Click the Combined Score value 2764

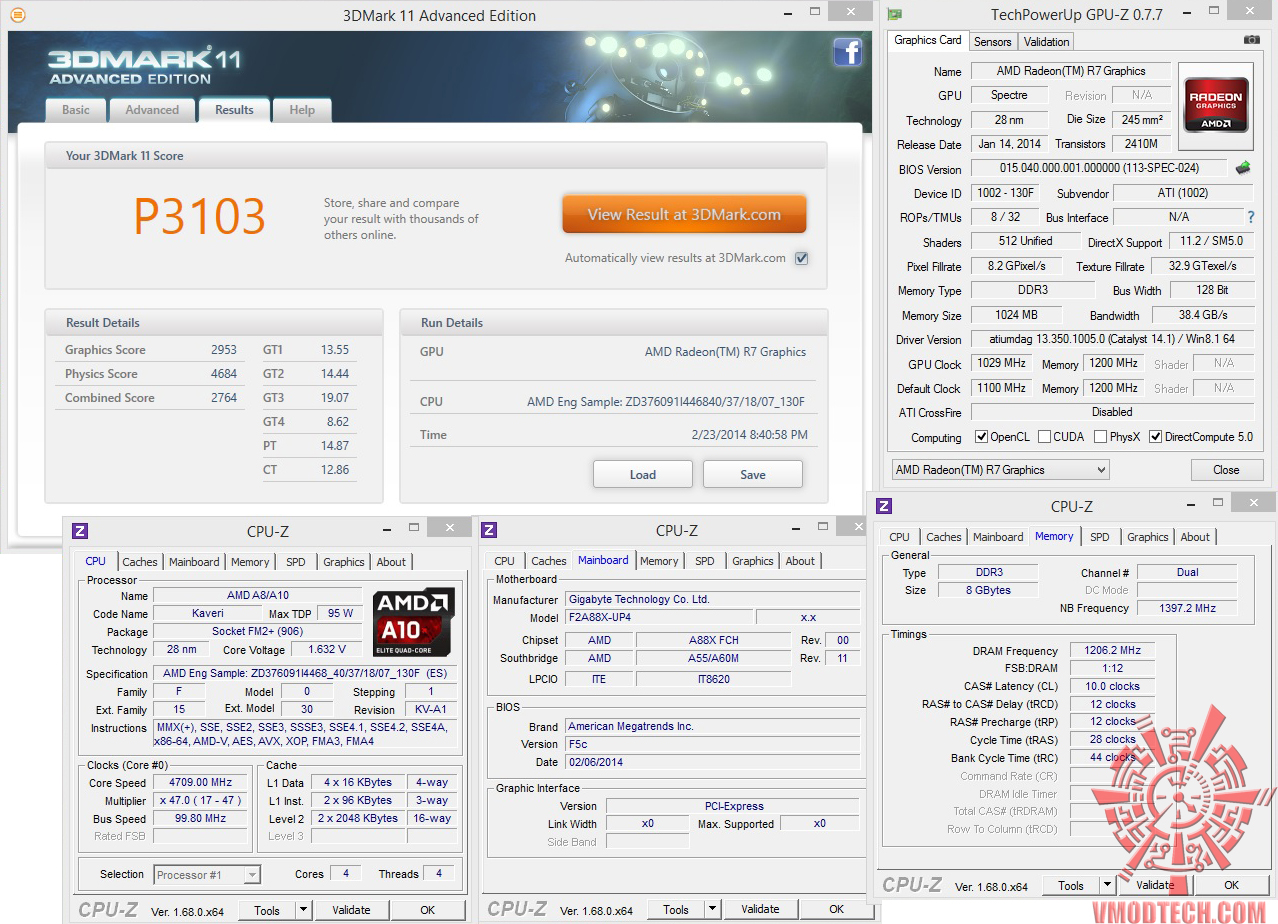click(x=224, y=398)
